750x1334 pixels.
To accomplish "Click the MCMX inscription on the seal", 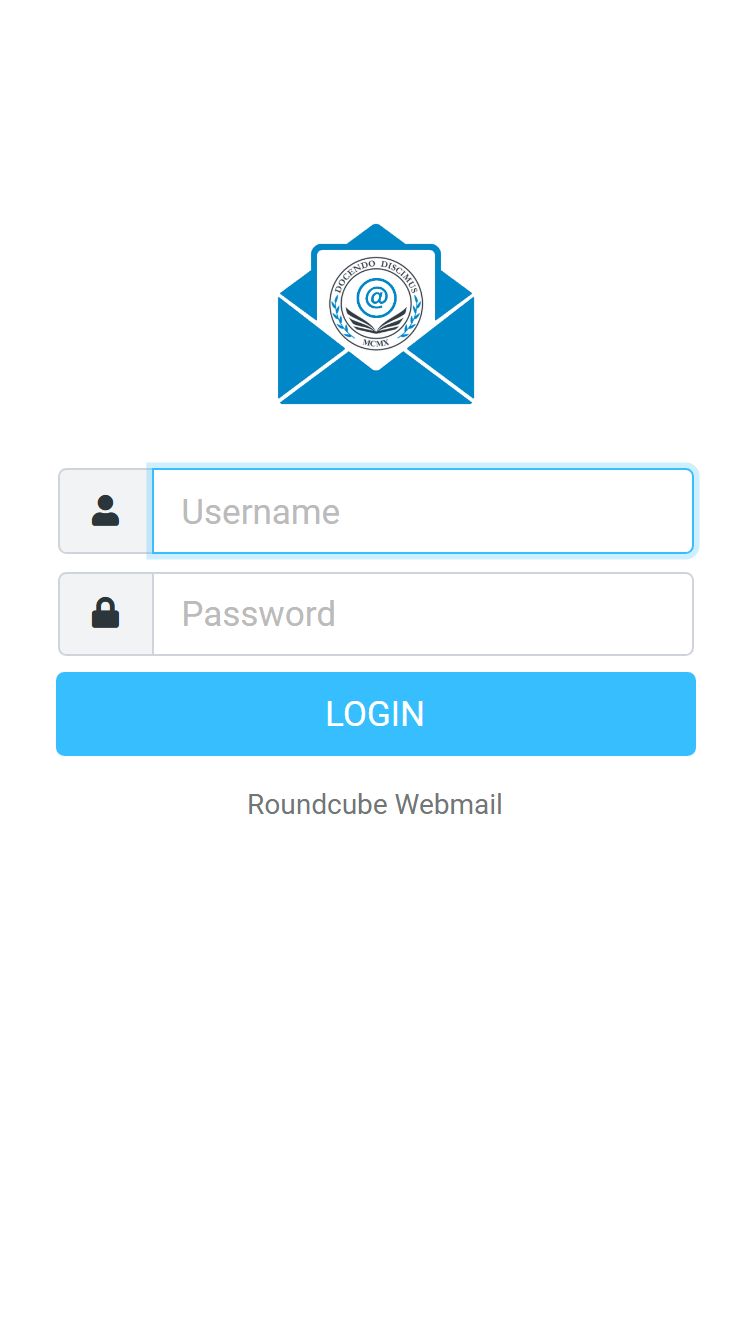I will (376, 341).
